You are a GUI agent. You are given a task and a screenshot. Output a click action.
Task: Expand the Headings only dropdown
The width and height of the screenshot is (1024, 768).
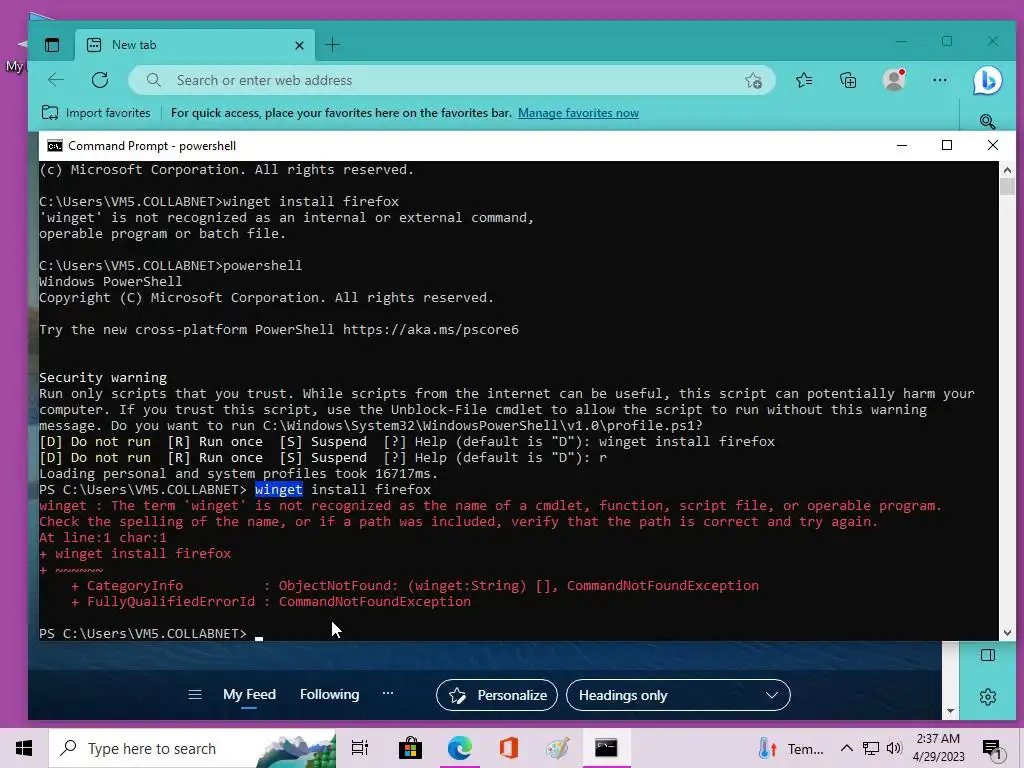click(x=678, y=696)
